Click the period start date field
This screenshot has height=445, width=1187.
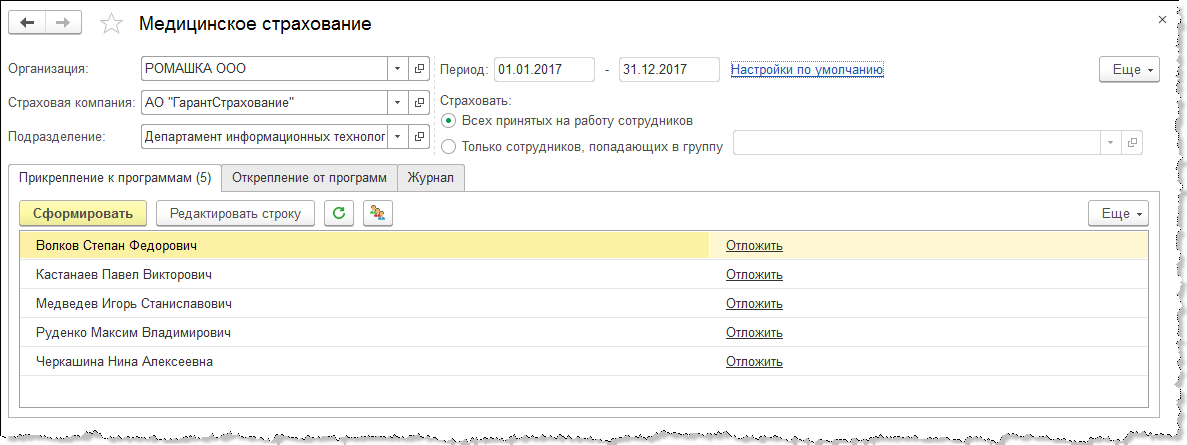point(543,70)
